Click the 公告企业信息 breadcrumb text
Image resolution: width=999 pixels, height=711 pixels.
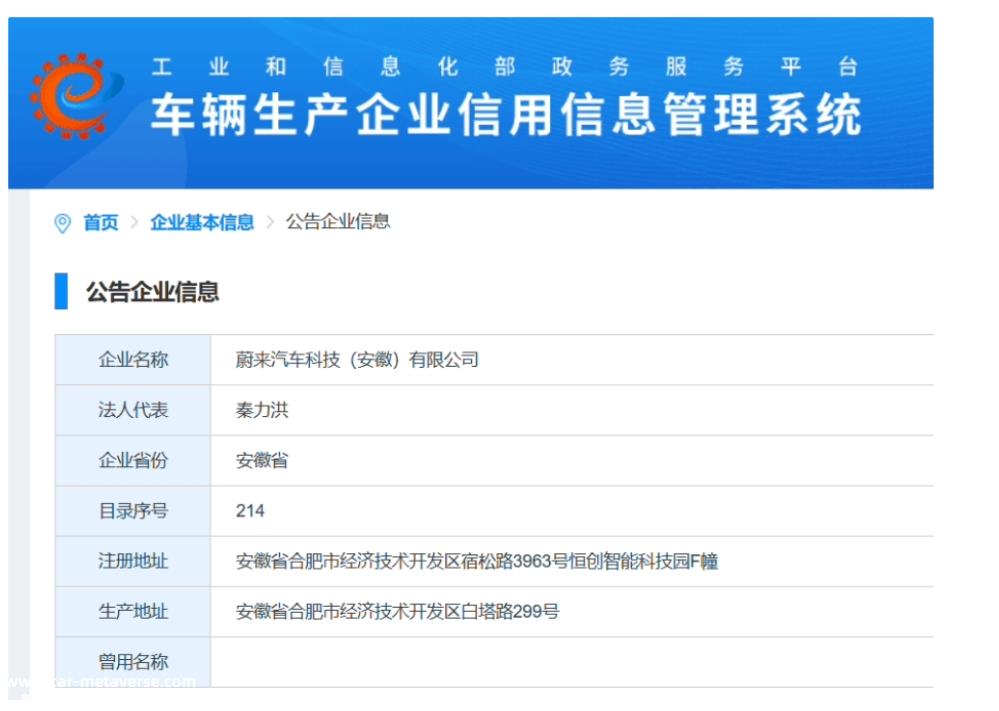[338, 222]
